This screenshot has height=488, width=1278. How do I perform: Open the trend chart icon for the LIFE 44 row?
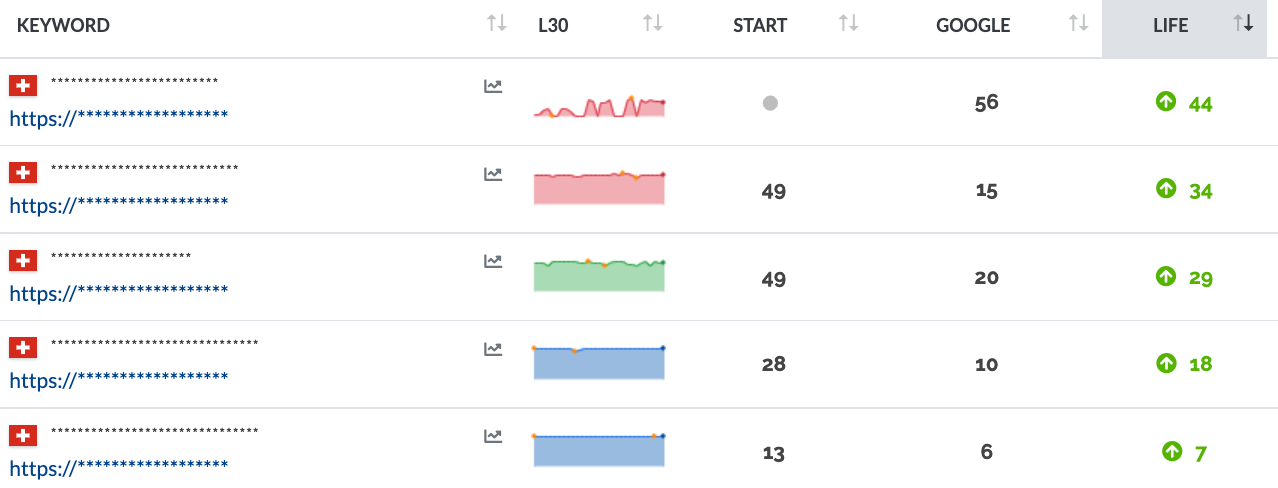(492, 86)
